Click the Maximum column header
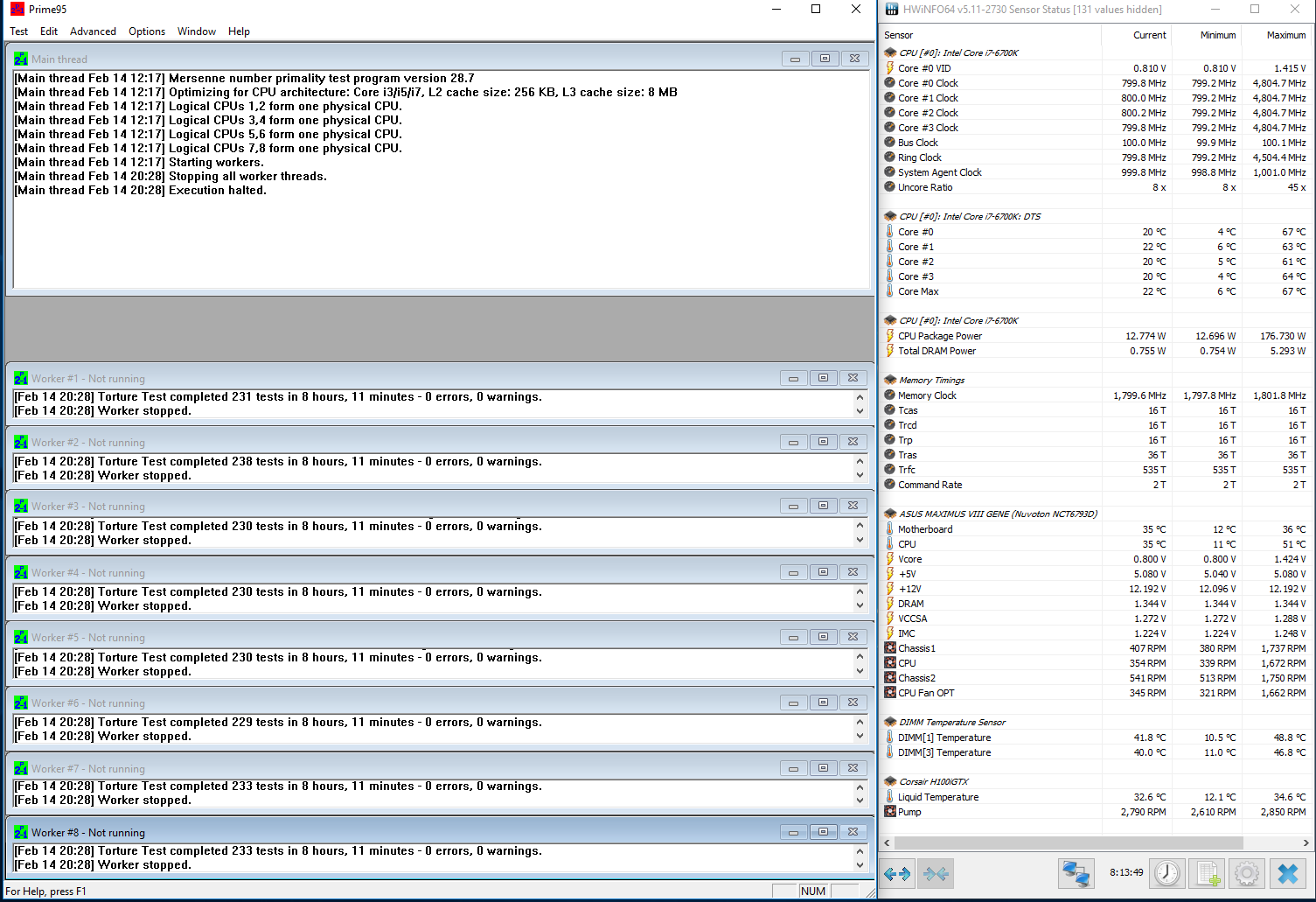Image resolution: width=1316 pixels, height=902 pixels. pos(1277,35)
